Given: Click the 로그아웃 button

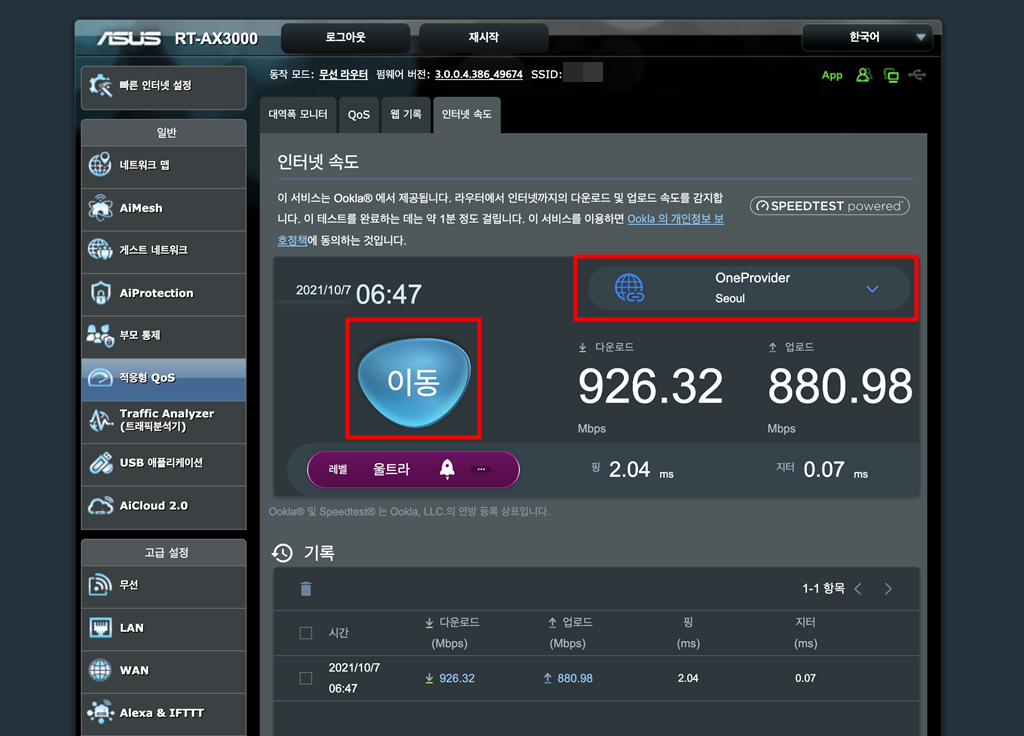Looking at the screenshot, I should pyautogui.click(x=345, y=38).
